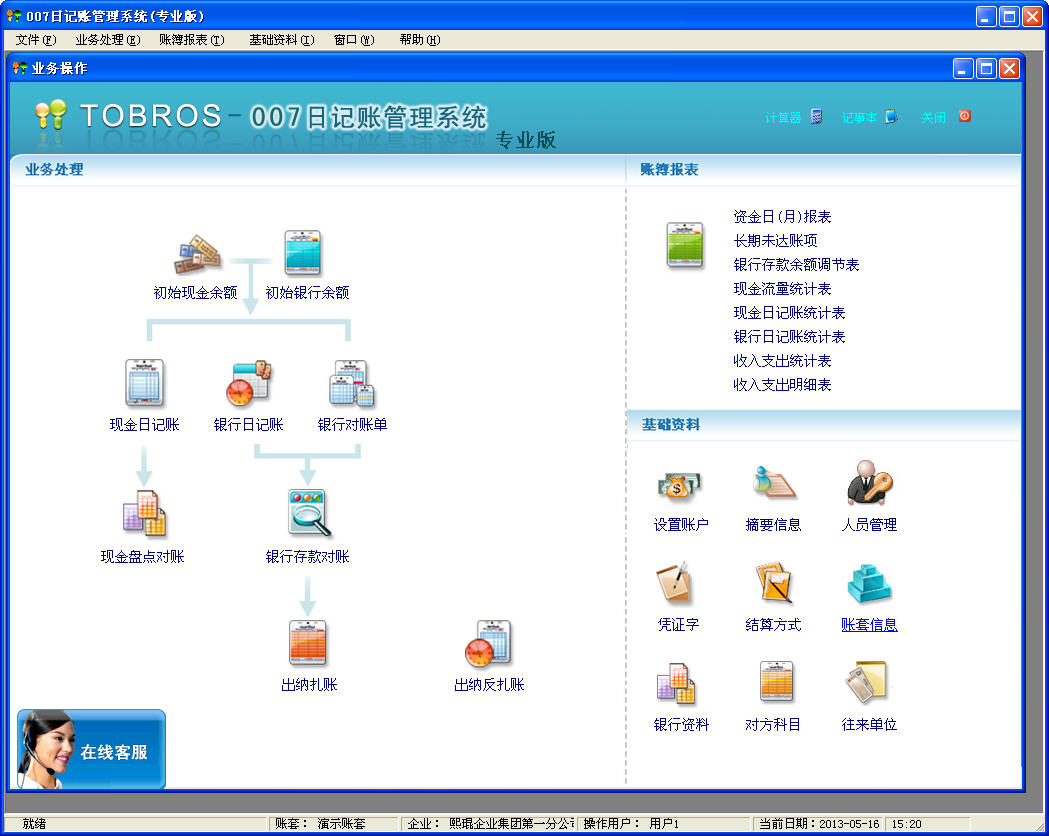Maximize the 业务操作 child window
This screenshot has width=1049, height=836.
[986, 68]
